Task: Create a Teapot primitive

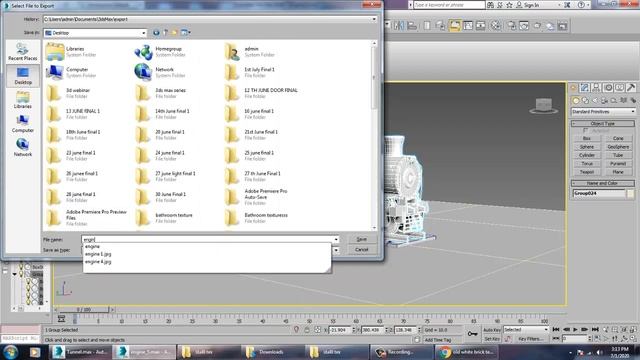Action: tap(587, 172)
